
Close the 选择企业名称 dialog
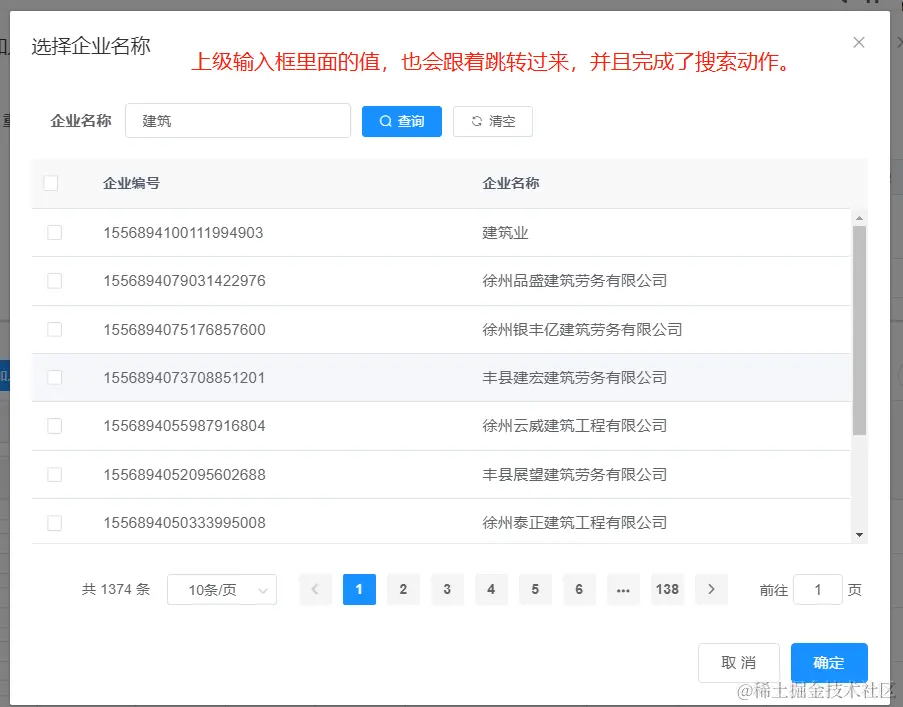[x=859, y=43]
